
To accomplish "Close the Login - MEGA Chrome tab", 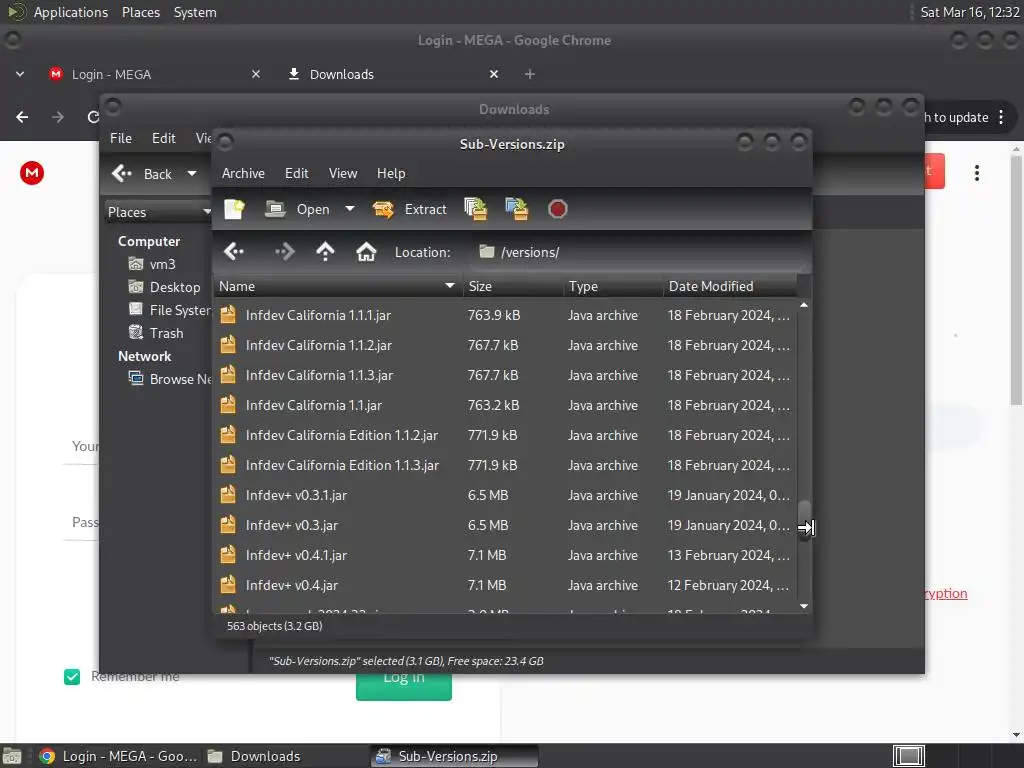I will (x=256, y=74).
